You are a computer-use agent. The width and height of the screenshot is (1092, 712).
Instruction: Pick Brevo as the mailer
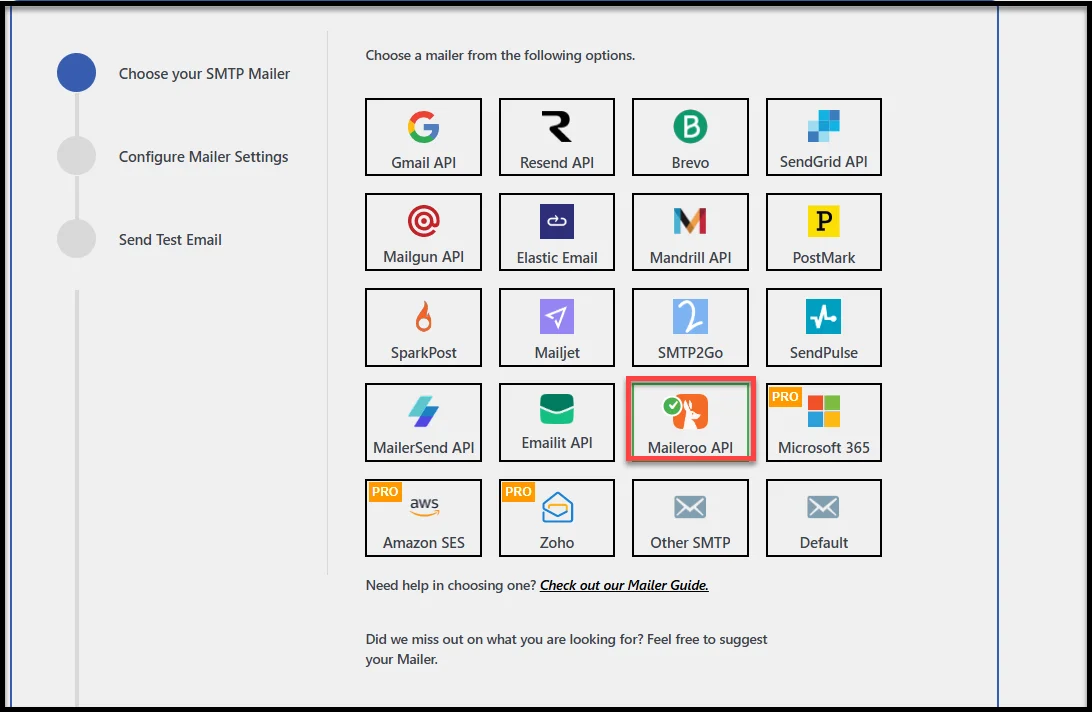click(690, 136)
